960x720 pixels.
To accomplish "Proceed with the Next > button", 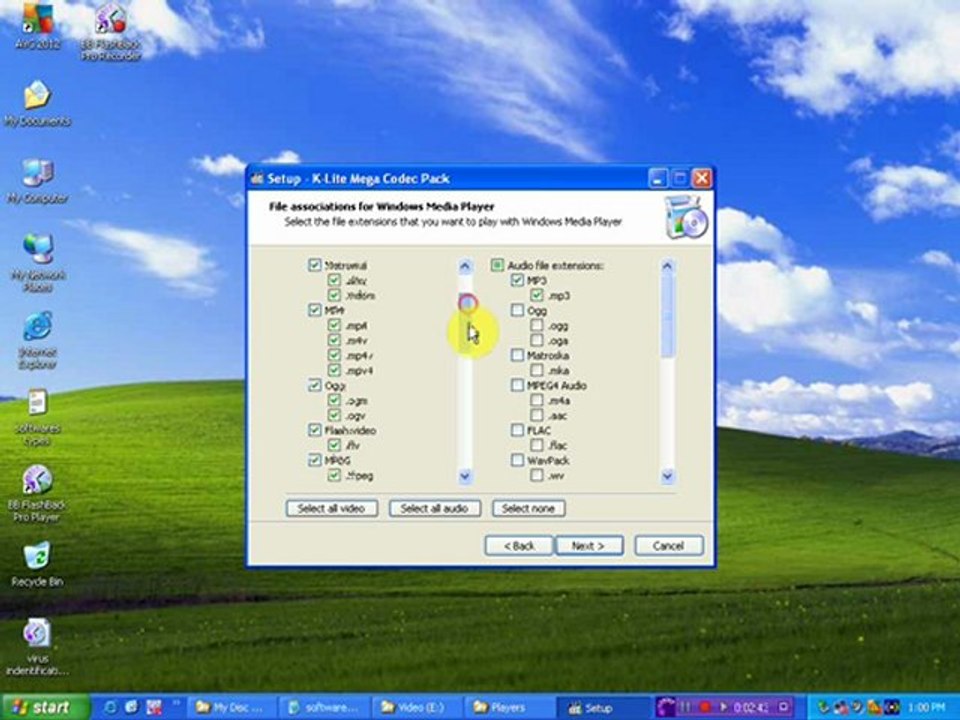I will 589,546.
